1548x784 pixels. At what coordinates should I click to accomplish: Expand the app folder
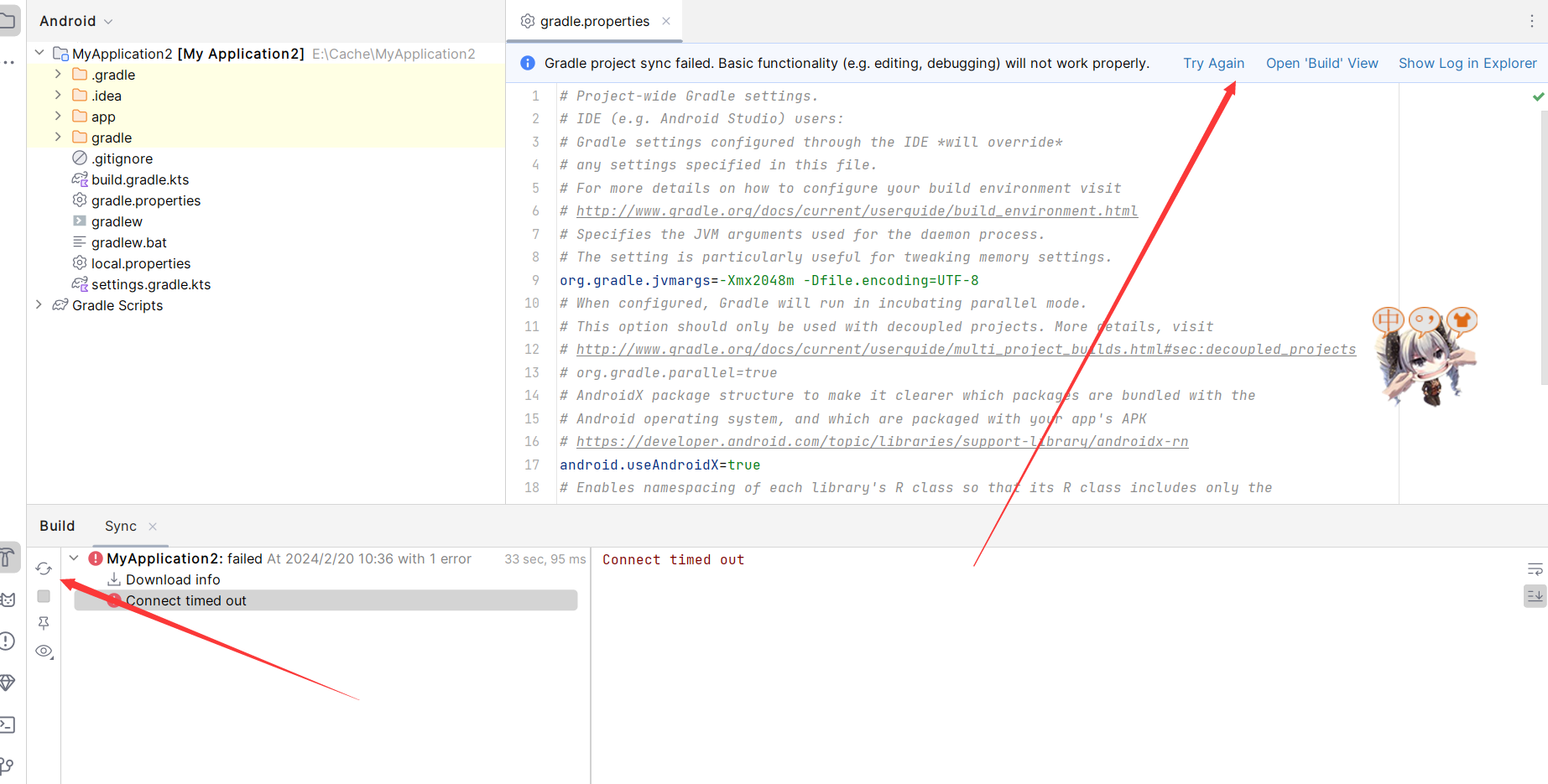click(56, 116)
